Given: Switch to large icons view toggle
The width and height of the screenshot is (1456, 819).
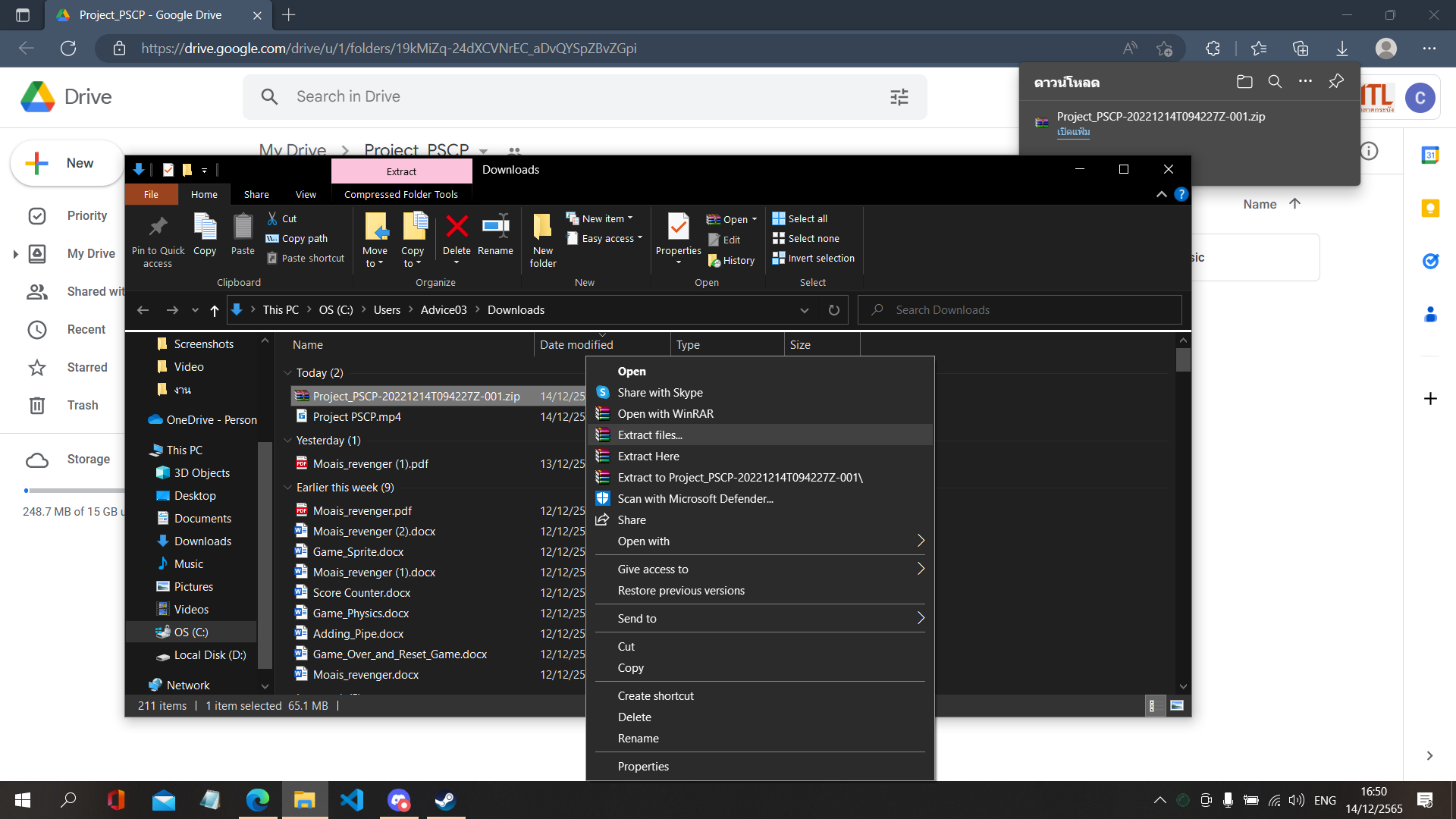Looking at the screenshot, I should [1177, 706].
